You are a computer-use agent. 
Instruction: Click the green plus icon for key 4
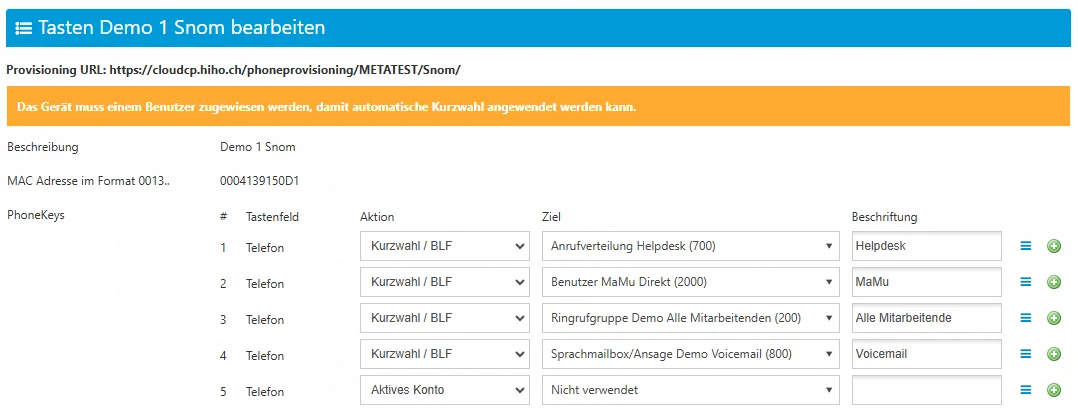point(1053,354)
